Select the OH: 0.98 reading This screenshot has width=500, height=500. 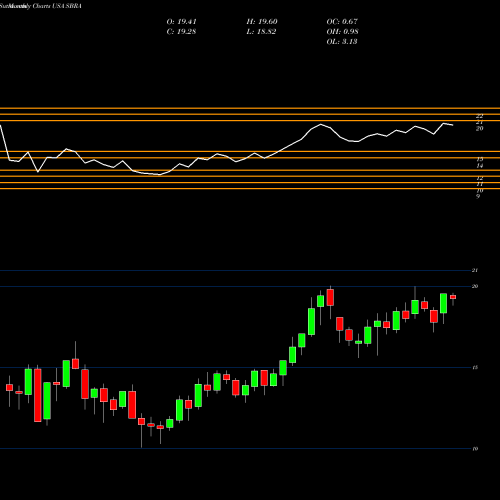click(x=342, y=32)
